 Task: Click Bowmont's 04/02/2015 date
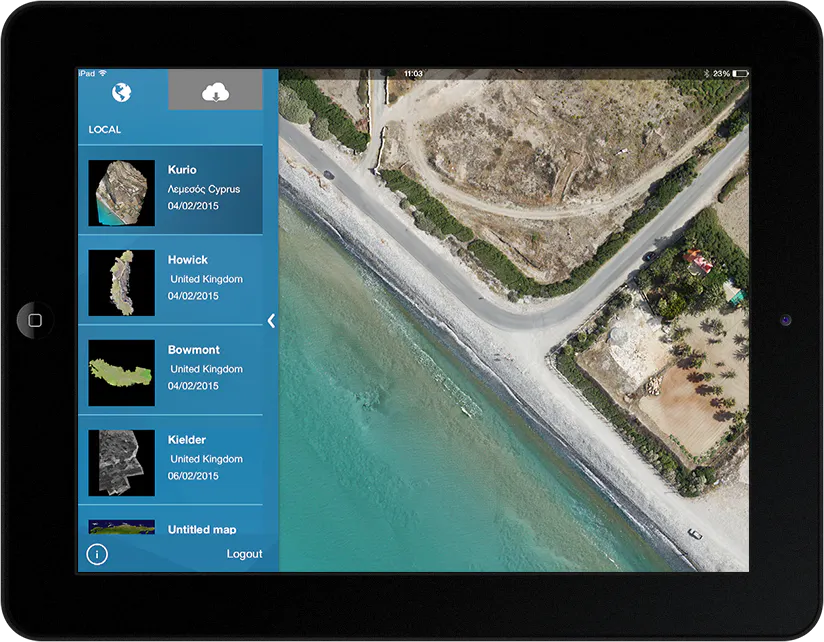[x=193, y=386]
